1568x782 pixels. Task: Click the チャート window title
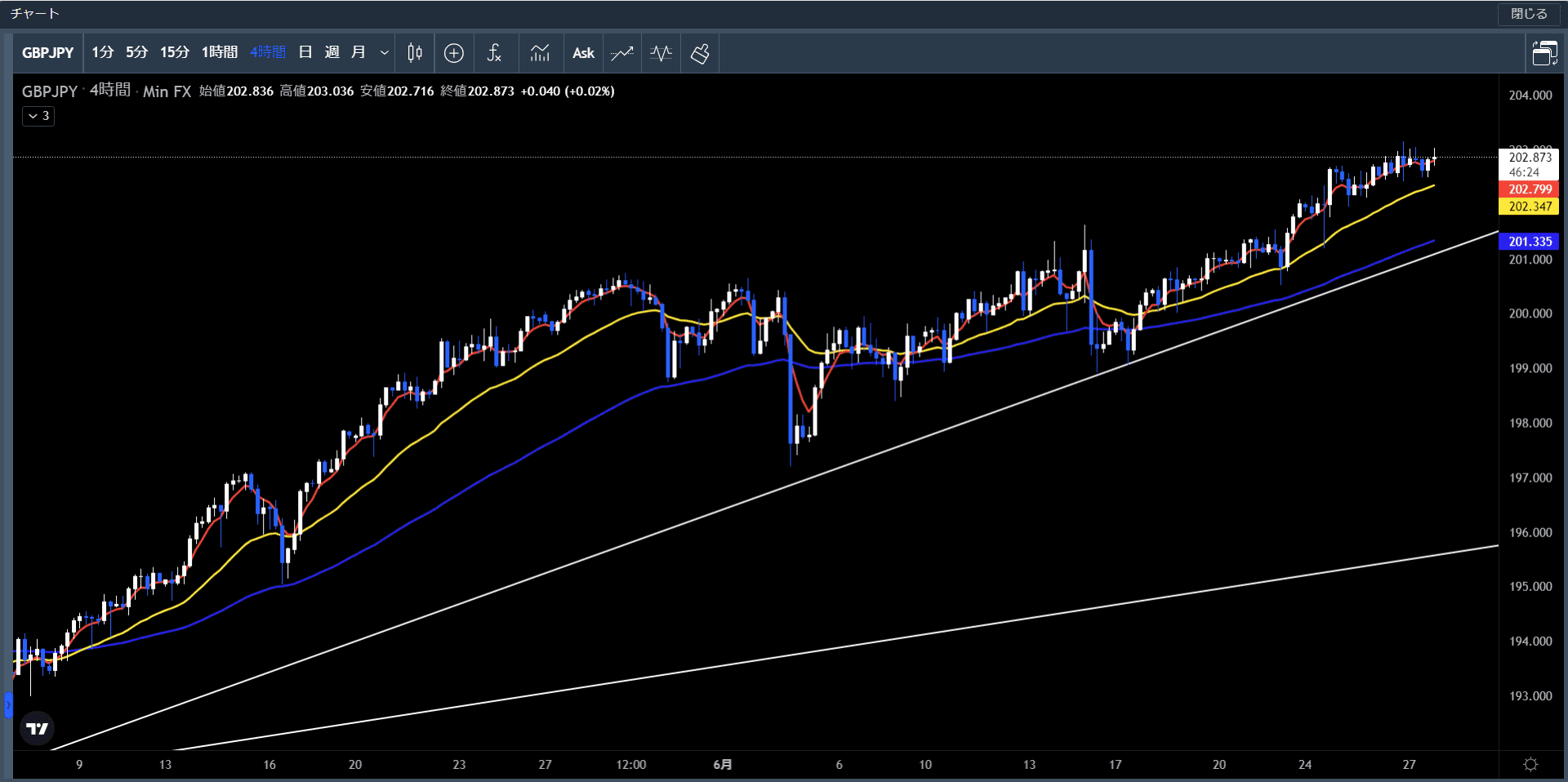pyautogui.click(x=35, y=14)
